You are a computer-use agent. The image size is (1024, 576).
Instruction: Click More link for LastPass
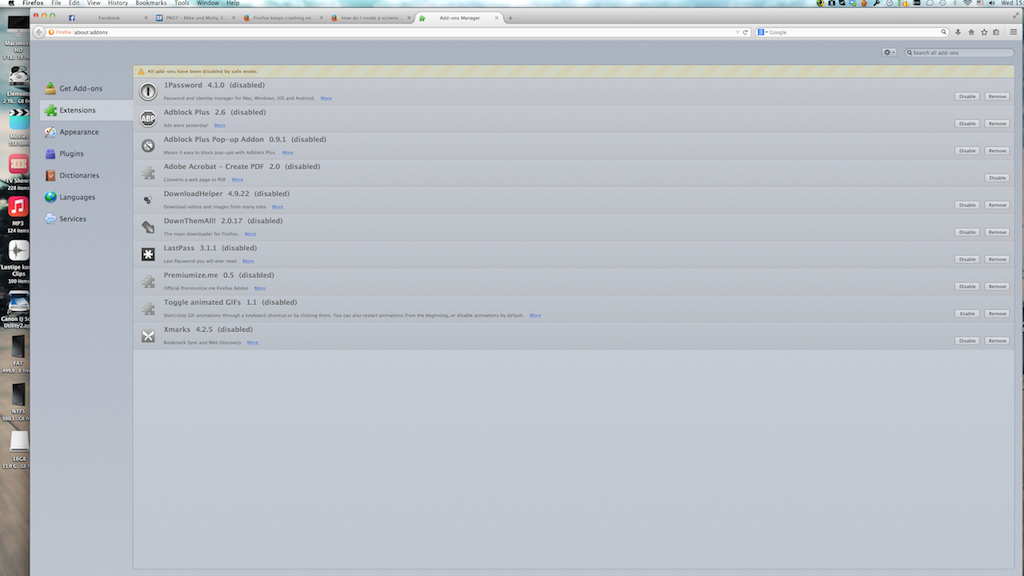pos(248,261)
